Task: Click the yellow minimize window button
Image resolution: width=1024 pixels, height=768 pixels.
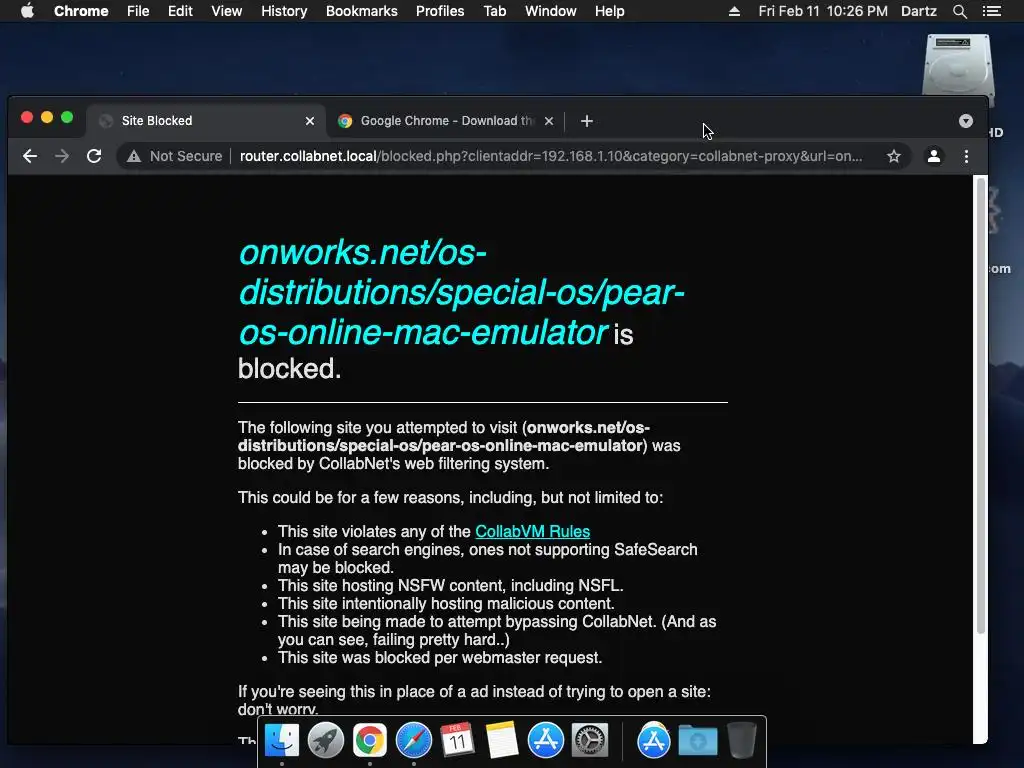Action: point(47,118)
